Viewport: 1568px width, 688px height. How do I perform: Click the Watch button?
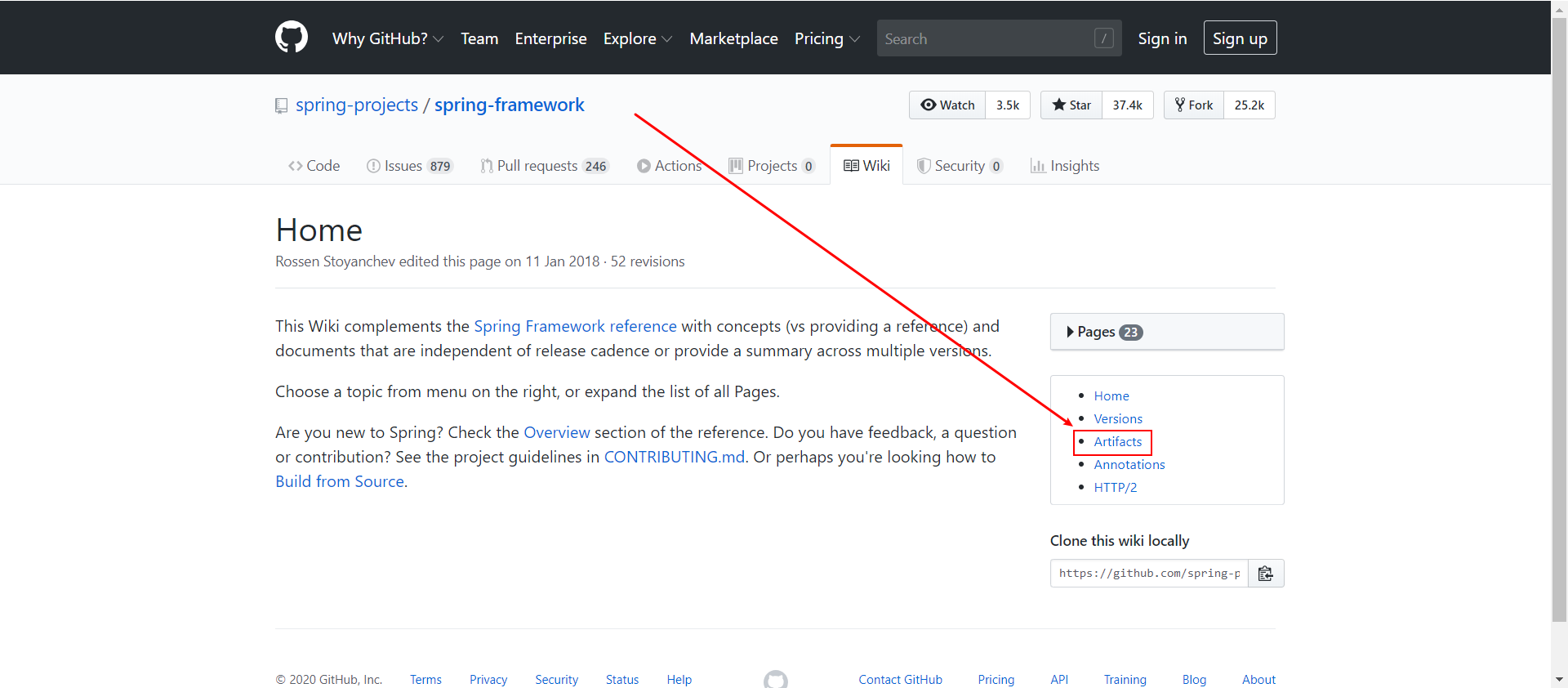947,105
